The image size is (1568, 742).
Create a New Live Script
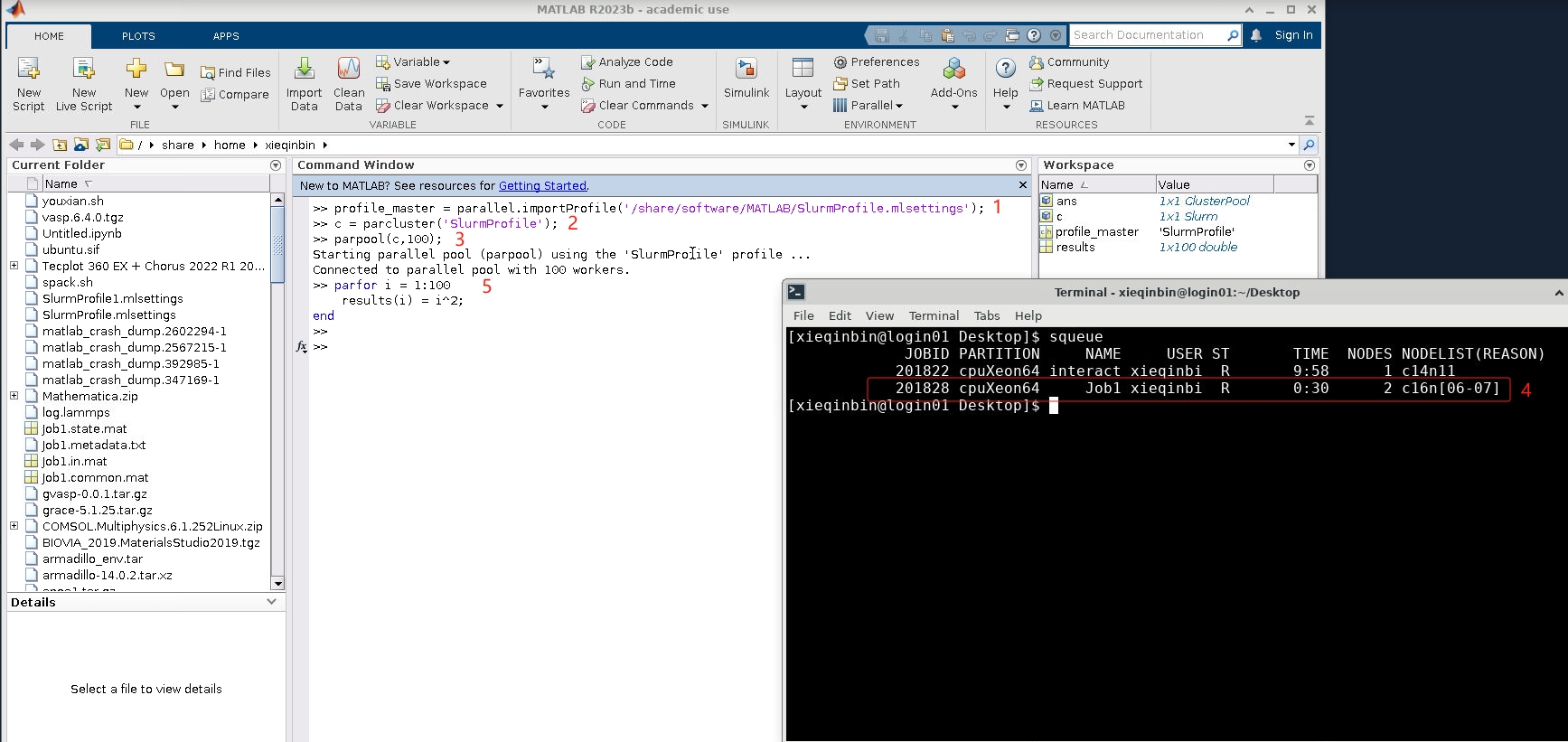coord(84,84)
